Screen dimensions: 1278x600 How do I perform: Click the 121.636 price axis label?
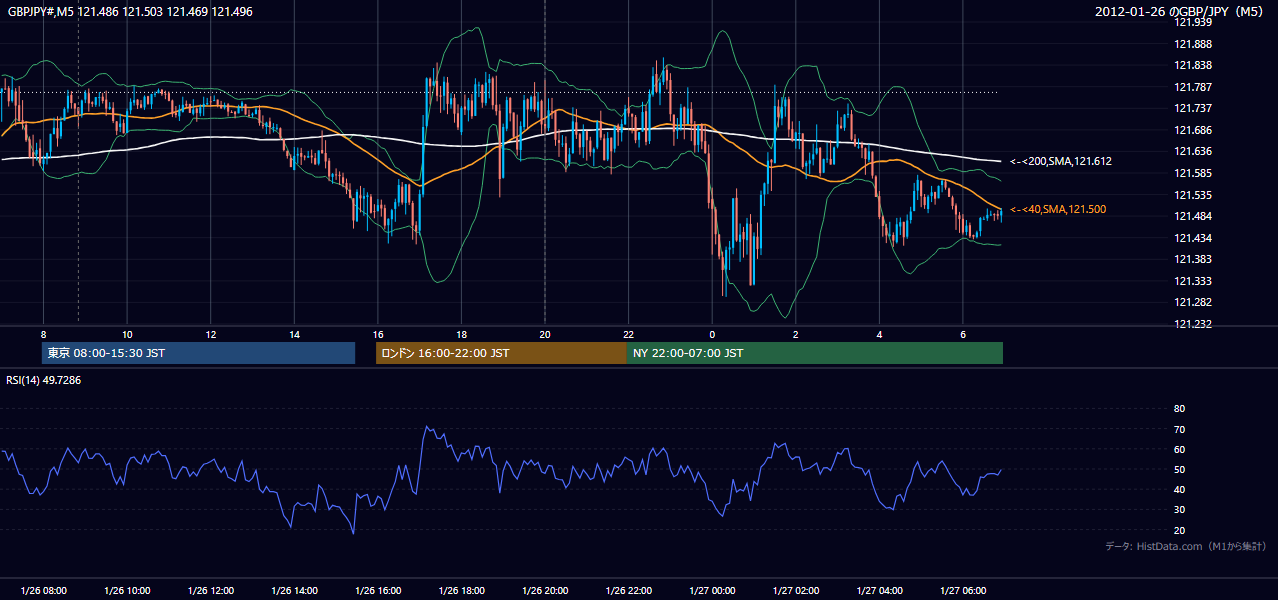(x=1193, y=152)
